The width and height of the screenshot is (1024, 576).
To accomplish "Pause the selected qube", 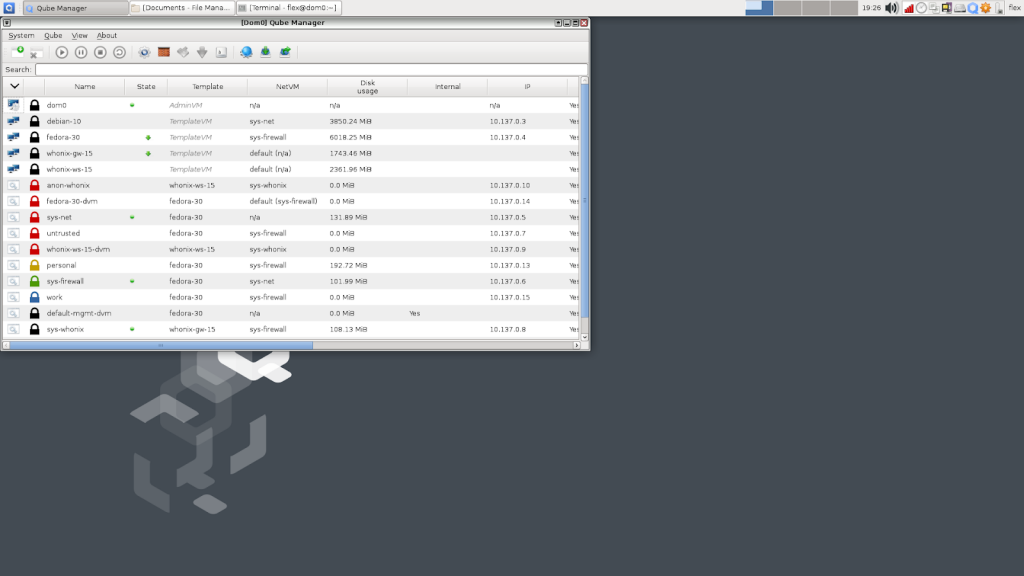I will [x=81, y=52].
